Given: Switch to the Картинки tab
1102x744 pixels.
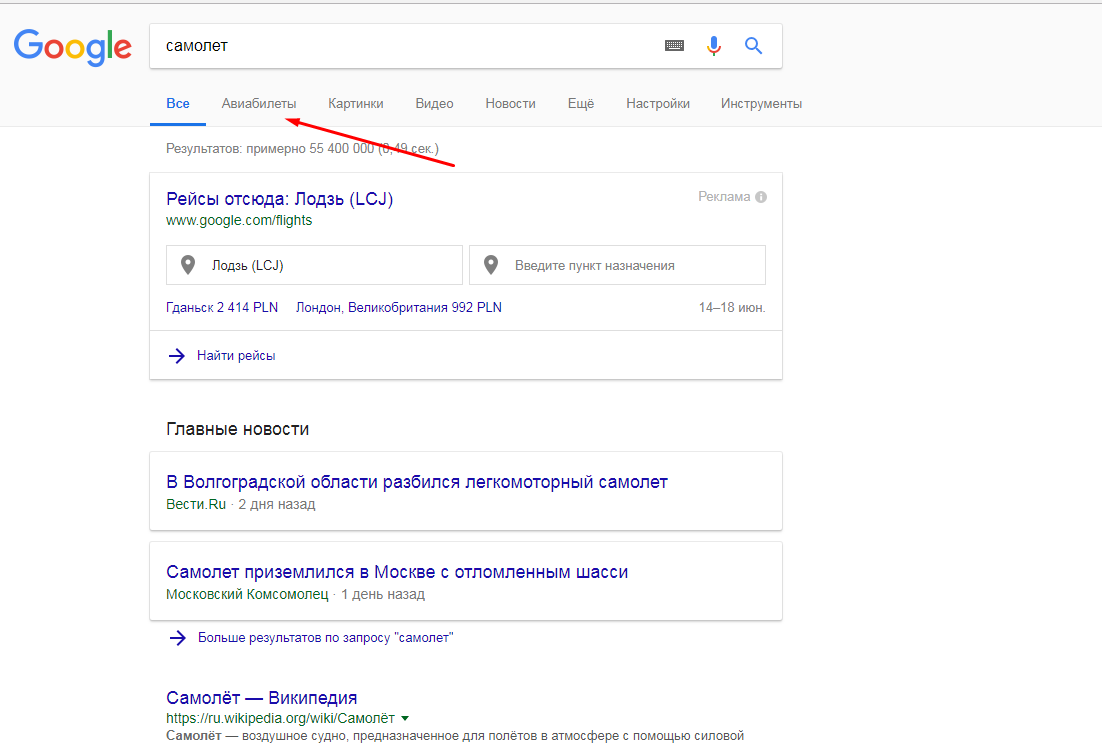Looking at the screenshot, I should 356,103.
